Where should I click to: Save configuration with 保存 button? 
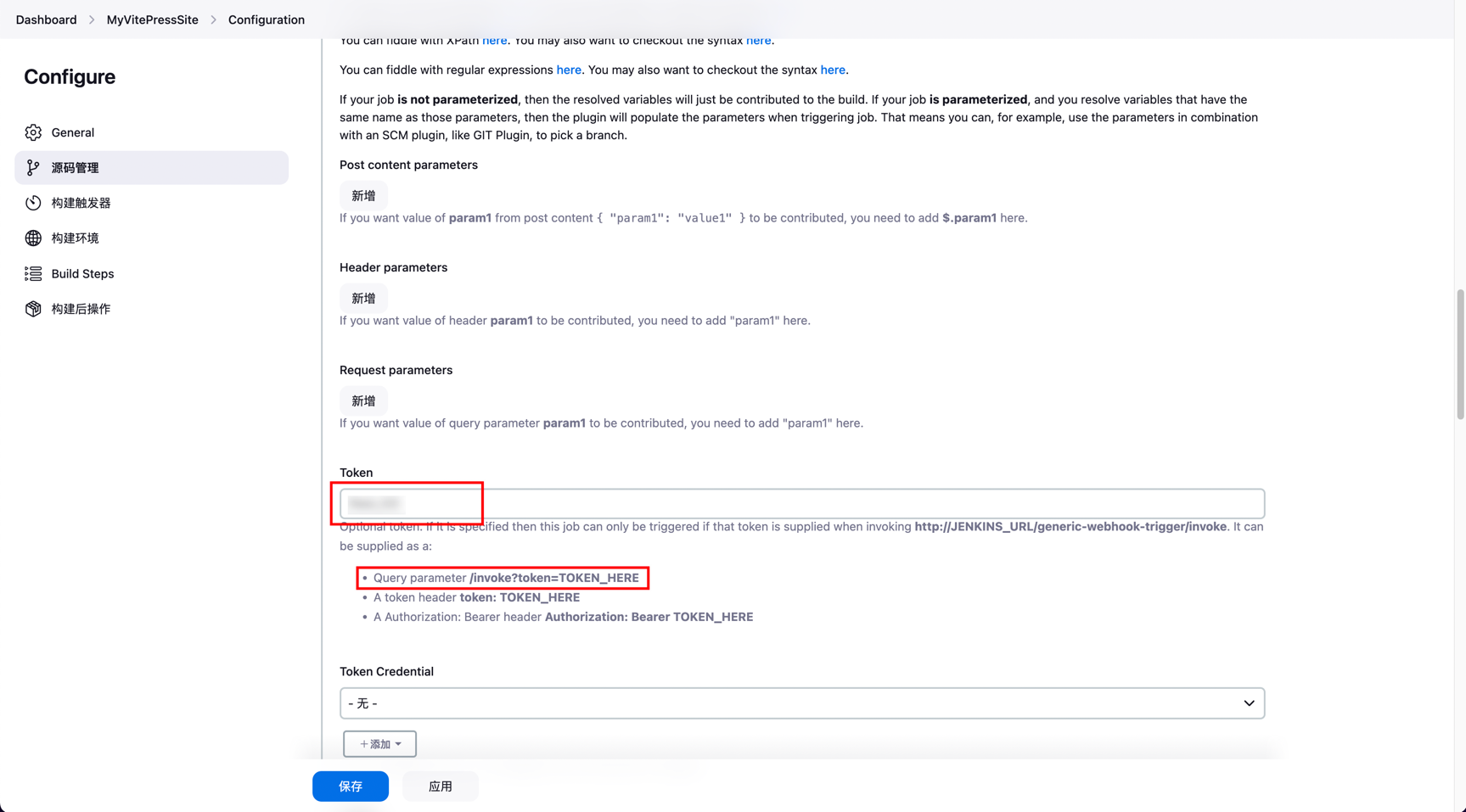pyautogui.click(x=350, y=787)
